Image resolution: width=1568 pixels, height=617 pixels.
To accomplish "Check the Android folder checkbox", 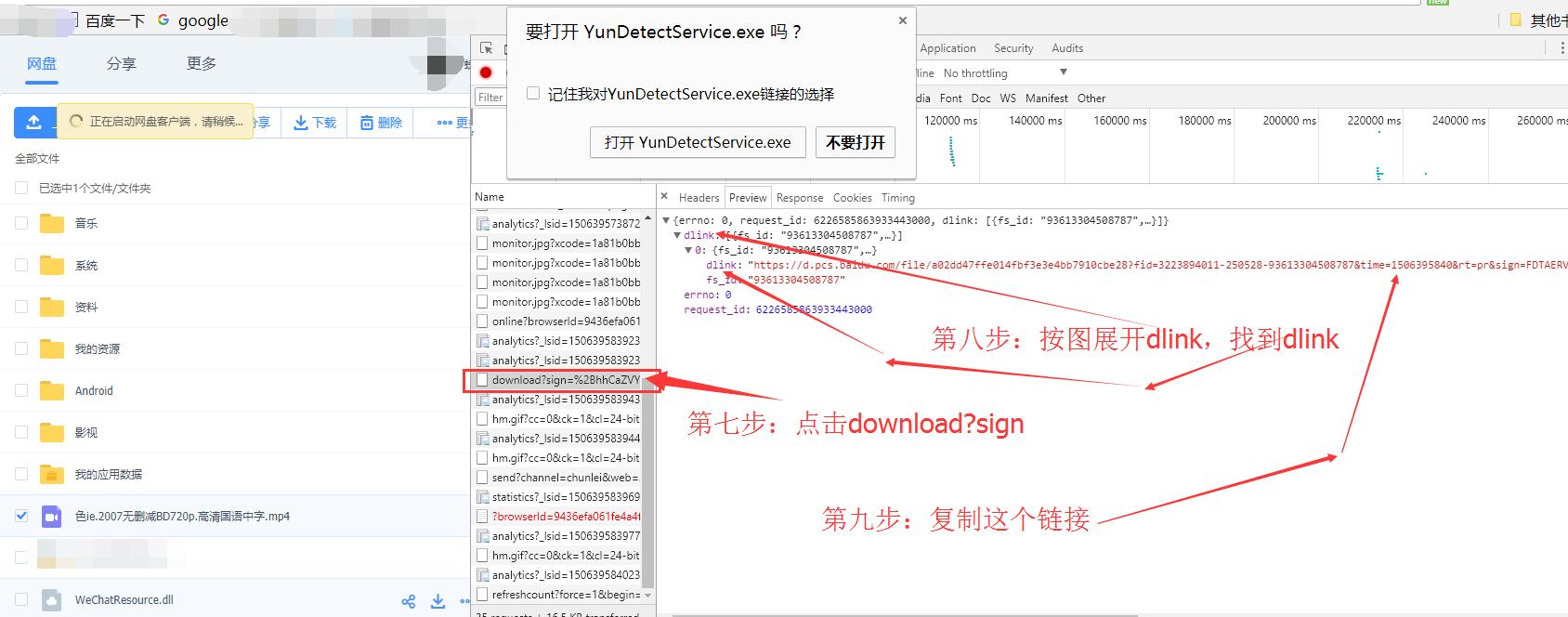I will pos(21,390).
